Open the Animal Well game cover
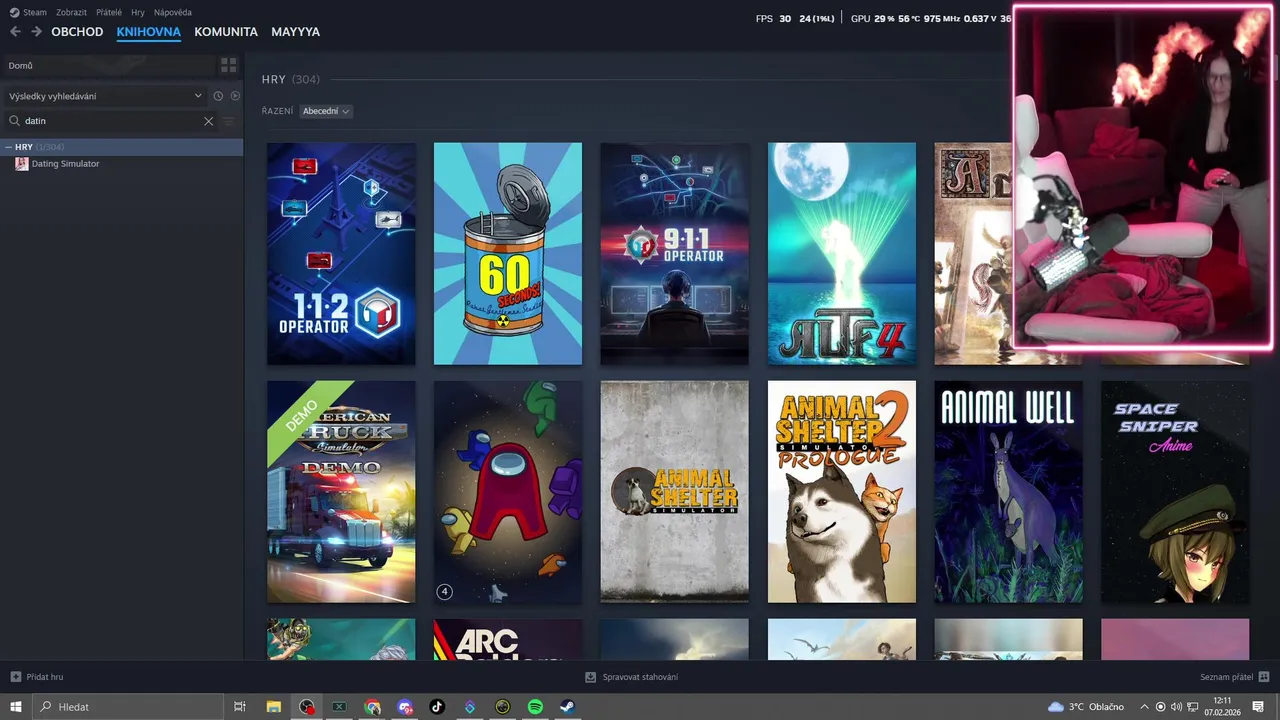The height and width of the screenshot is (720, 1280). click(x=1009, y=492)
